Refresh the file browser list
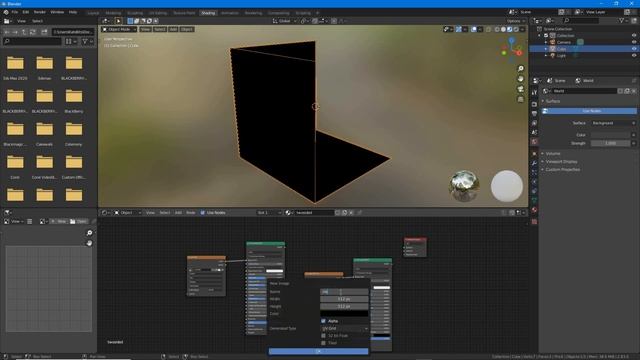The height and width of the screenshot is (360, 640). (x=33, y=31)
